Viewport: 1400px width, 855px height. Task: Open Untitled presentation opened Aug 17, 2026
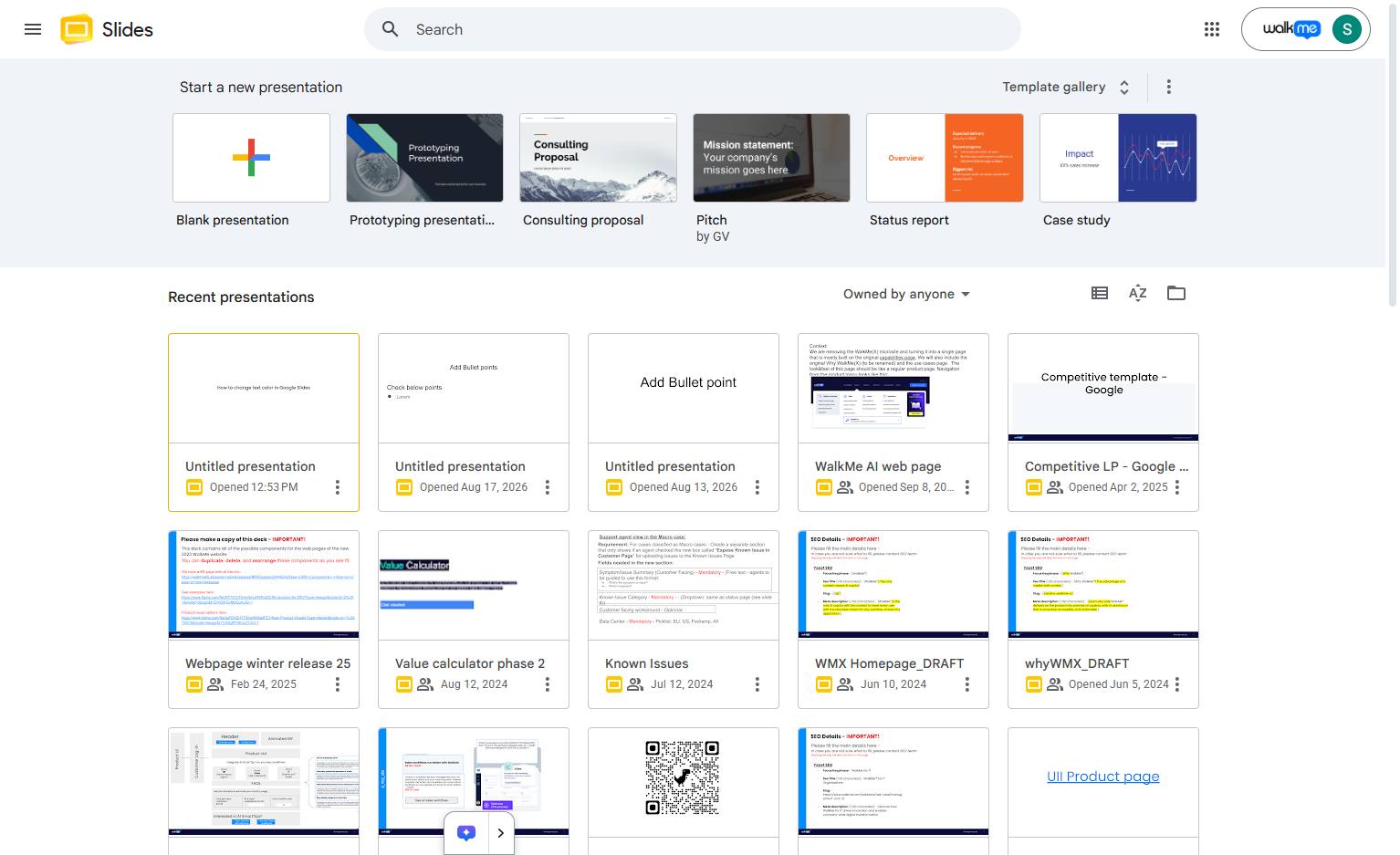pos(474,422)
